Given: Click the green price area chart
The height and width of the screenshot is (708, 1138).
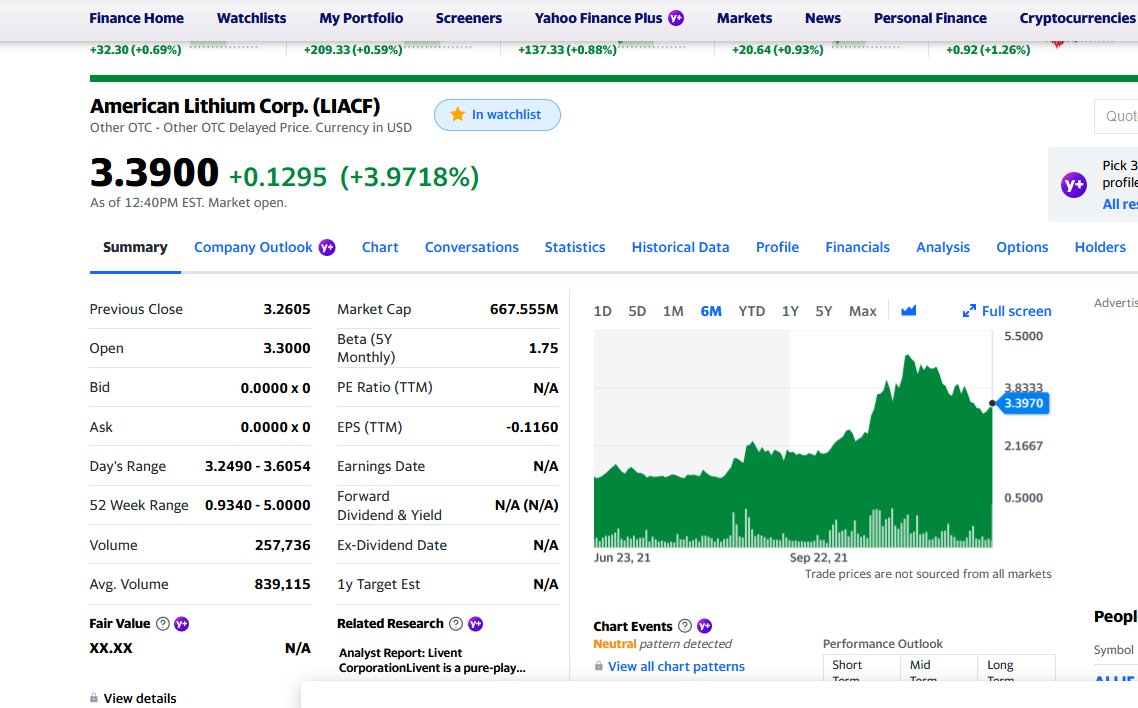Looking at the screenshot, I should pyautogui.click(x=793, y=450).
